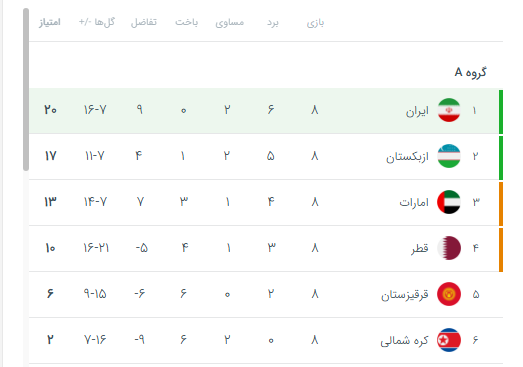The height and width of the screenshot is (367, 523).
Task: Click the North Korea flag icon
Action: 449,340
